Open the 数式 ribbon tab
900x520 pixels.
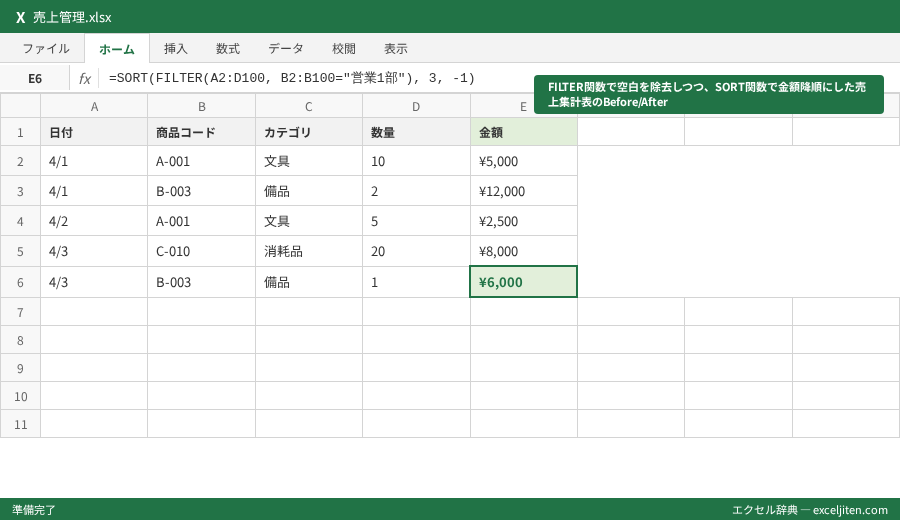[228, 49]
